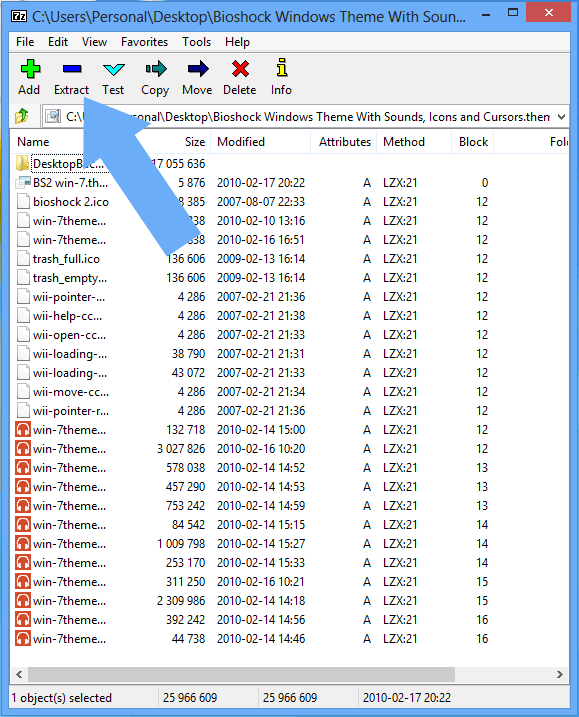Maximize the 7-Zip window

(513, 13)
